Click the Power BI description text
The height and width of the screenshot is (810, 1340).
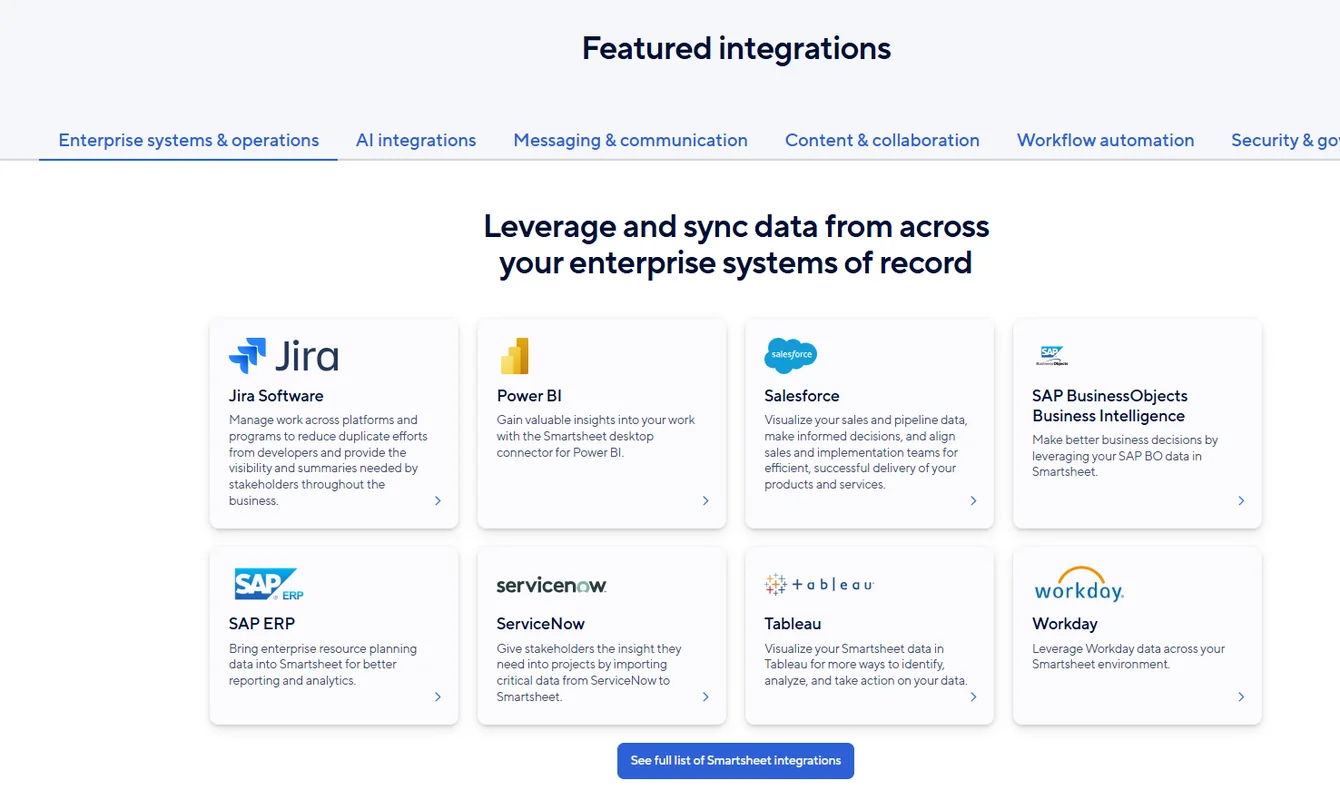(596, 436)
